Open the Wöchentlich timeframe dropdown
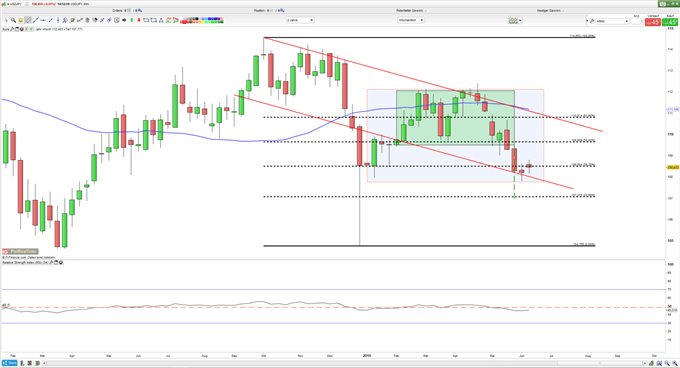Viewport: 680px width, 368px height. [x=411, y=20]
